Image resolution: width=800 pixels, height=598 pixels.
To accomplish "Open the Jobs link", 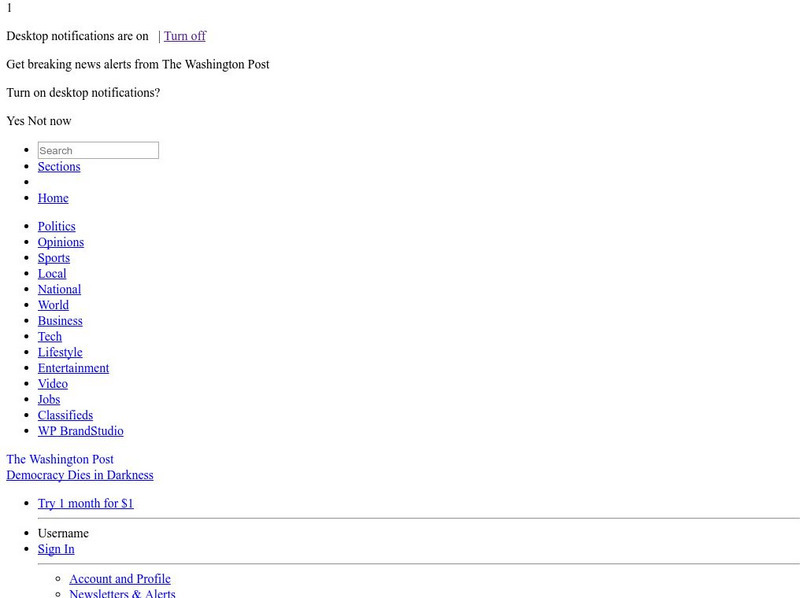I will 49,400.
